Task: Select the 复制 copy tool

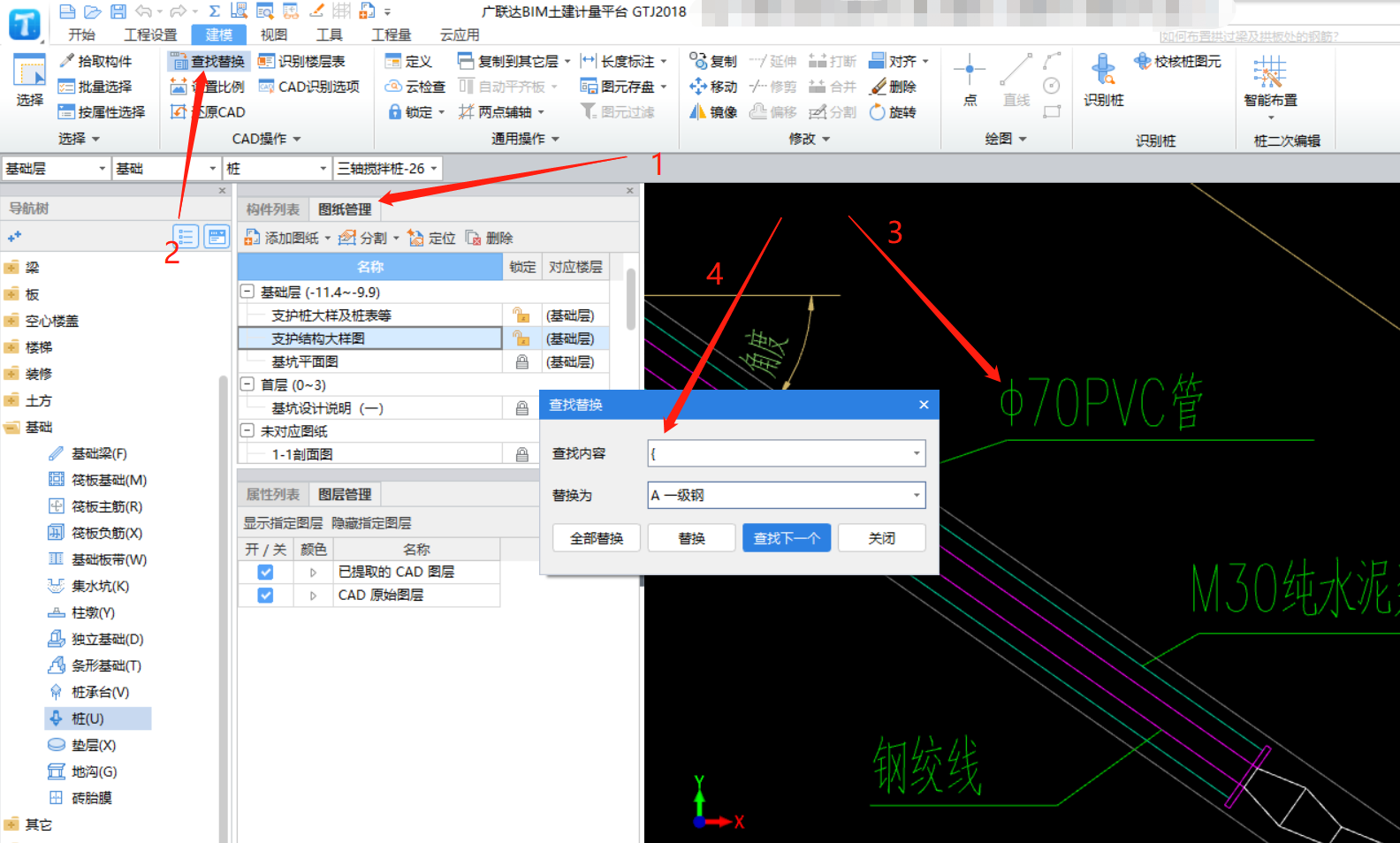Action: (x=713, y=61)
